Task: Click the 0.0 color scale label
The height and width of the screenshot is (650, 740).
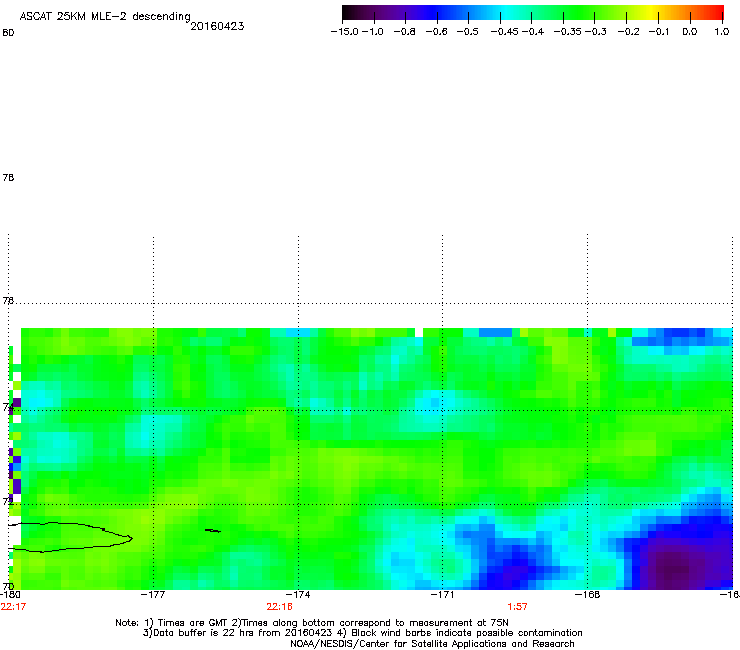Action: (x=690, y=32)
